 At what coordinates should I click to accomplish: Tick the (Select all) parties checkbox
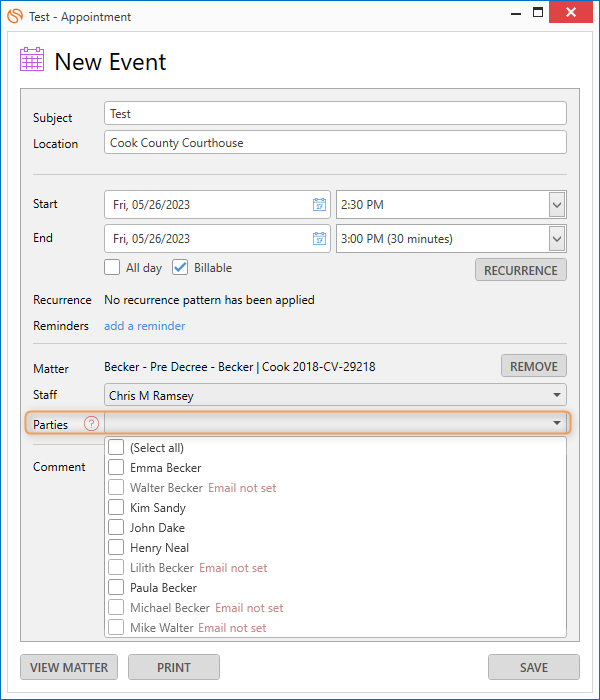[x=116, y=447]
